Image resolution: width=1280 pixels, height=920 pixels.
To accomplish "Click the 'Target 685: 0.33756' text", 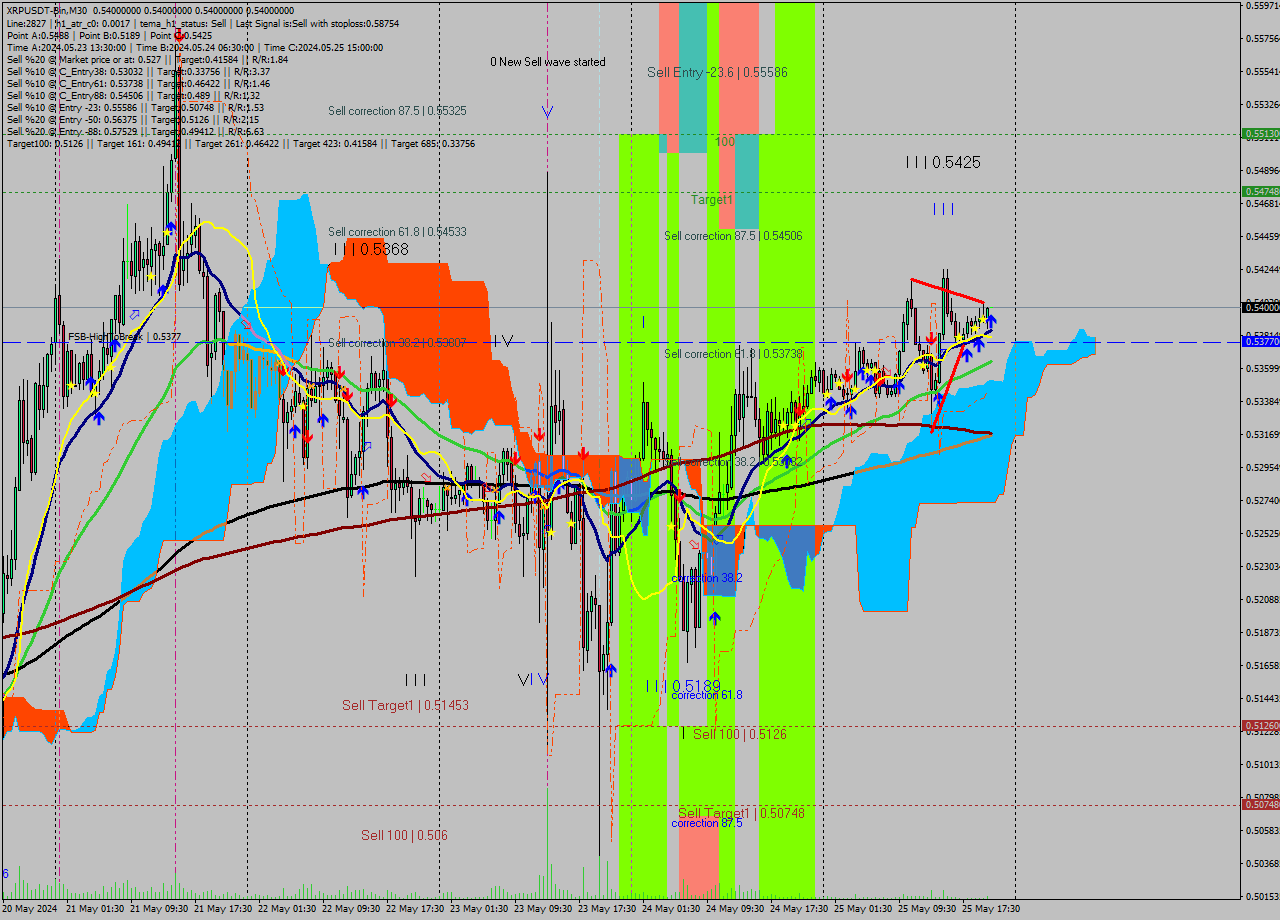I will point(433,144).
